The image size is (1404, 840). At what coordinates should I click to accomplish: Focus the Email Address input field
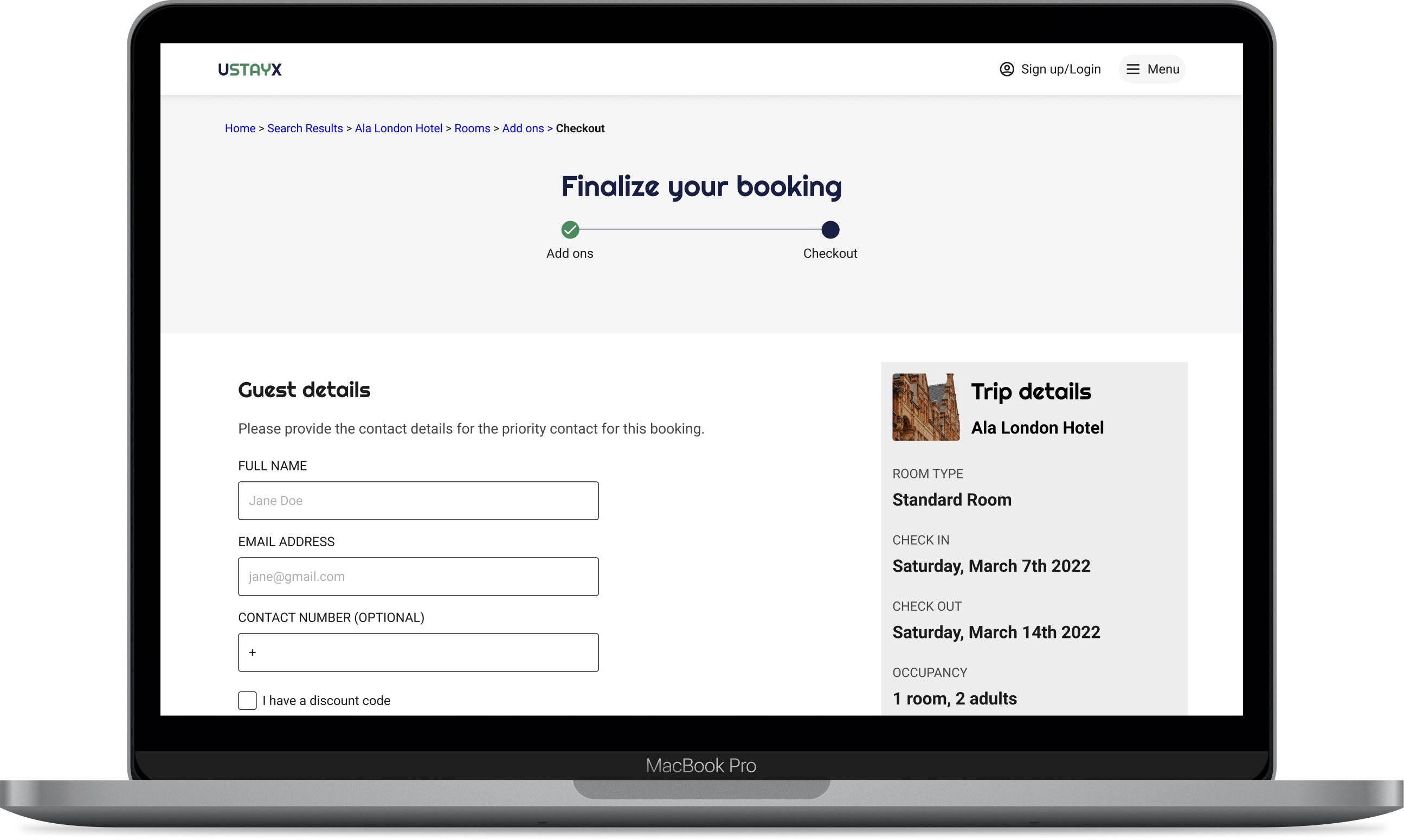coord(418,576)
